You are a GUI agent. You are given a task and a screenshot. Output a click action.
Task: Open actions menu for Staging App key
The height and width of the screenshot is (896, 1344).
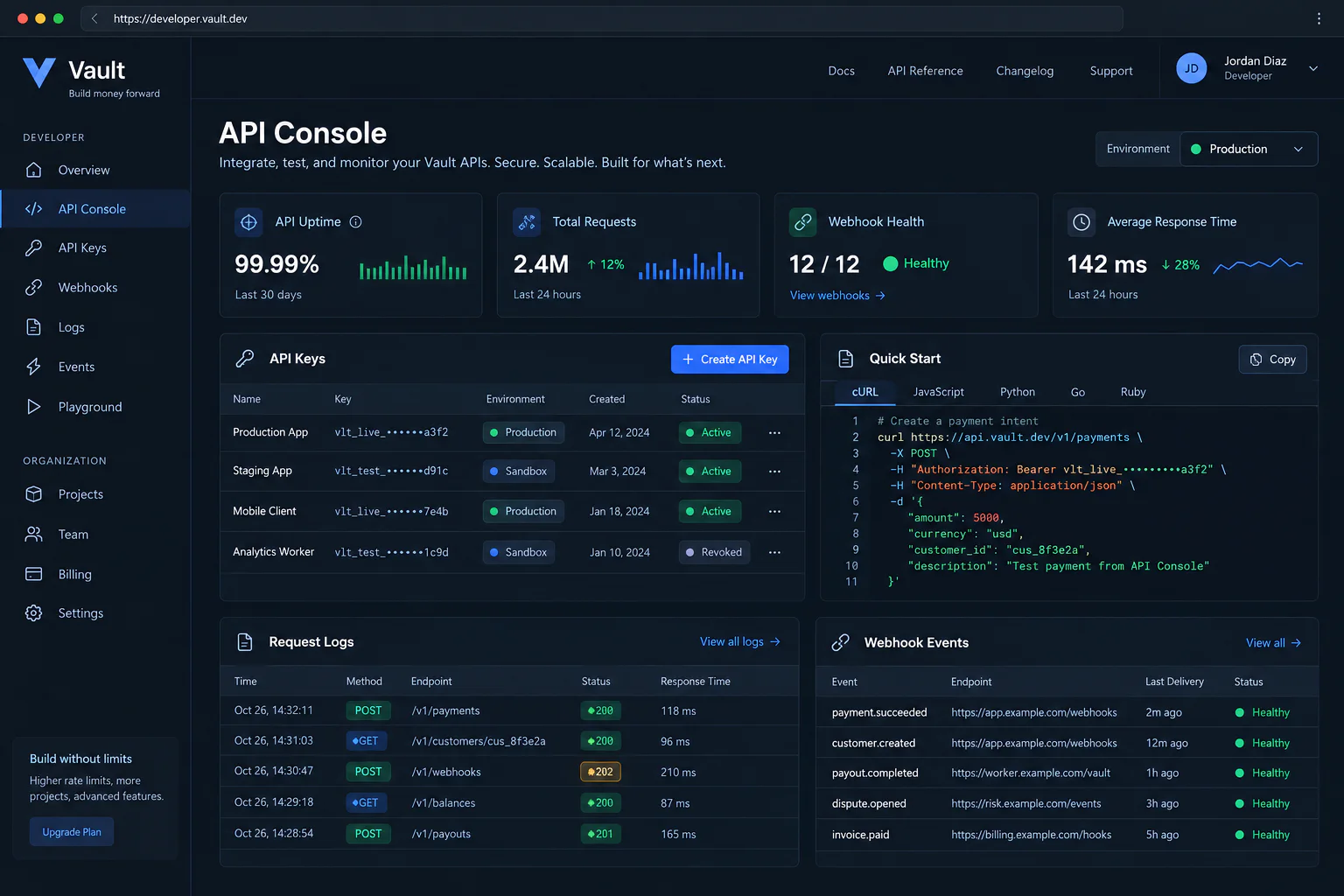coord(774,472)
